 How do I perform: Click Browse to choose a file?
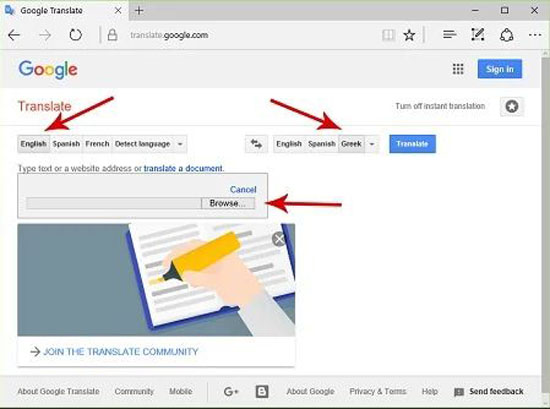point(228,203)
